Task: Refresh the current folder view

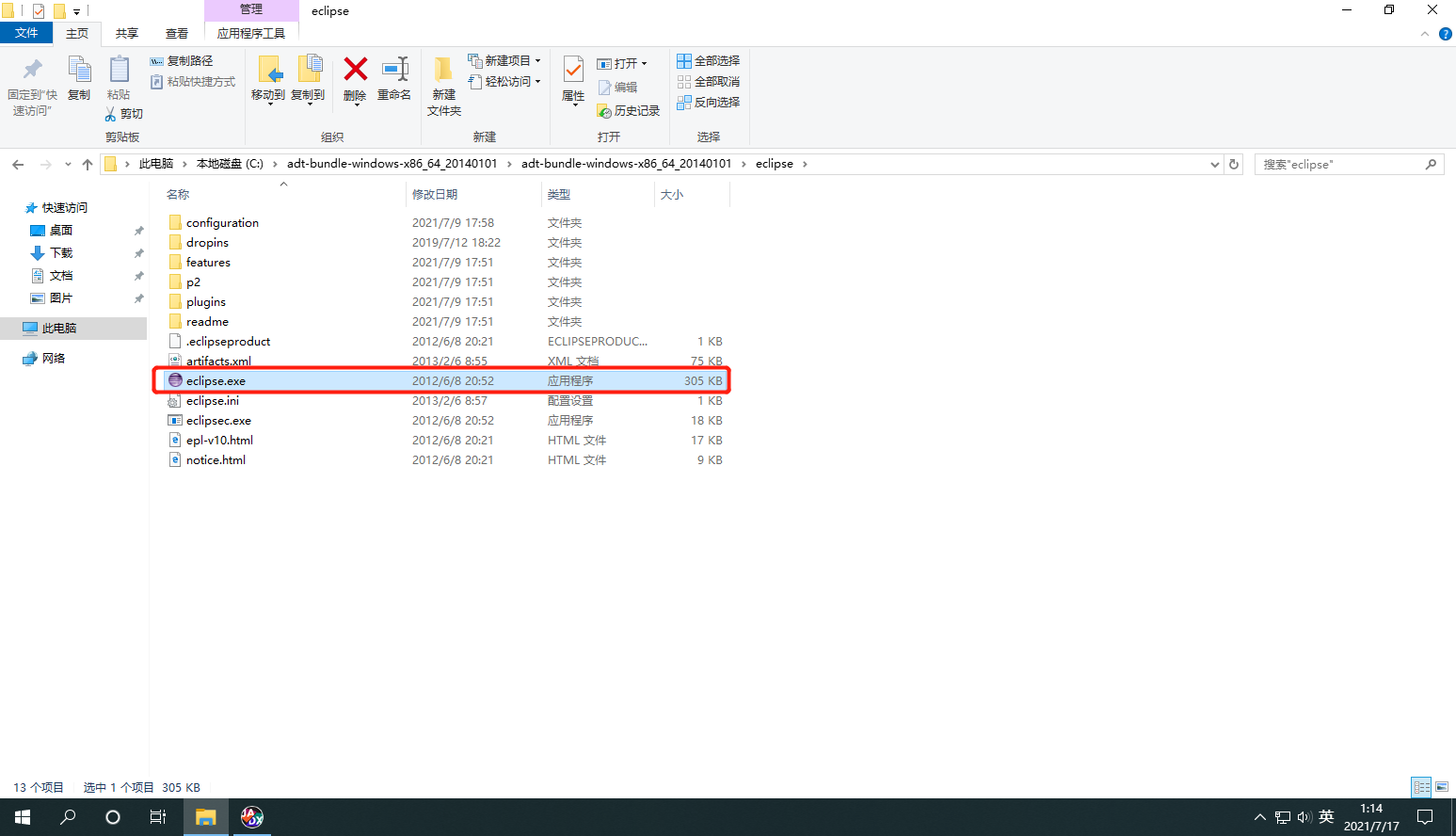Action: 1234,164
